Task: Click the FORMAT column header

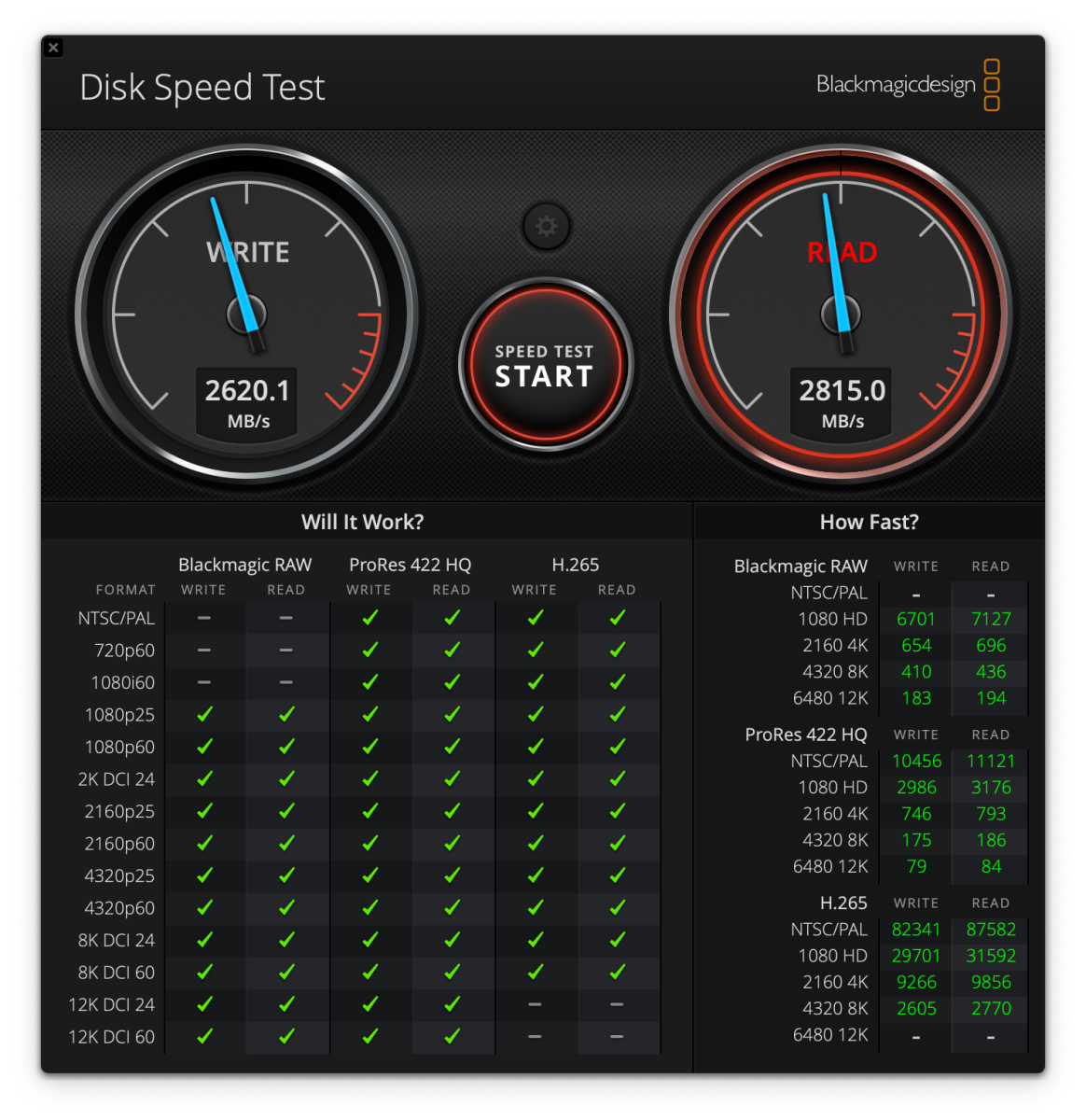Action: (x=126, y=590)
